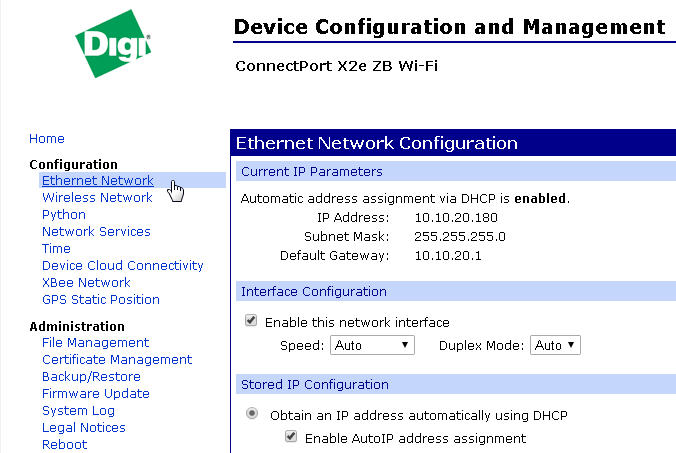Open GPS Static Position settings
Viewport: 676px width, 453px height.
(100, 300)
